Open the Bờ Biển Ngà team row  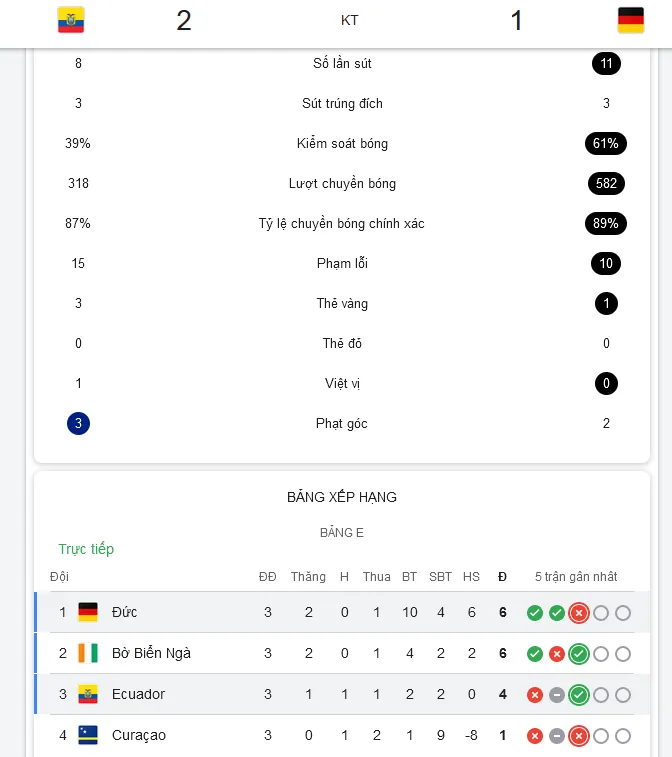(x=342, y=653)
